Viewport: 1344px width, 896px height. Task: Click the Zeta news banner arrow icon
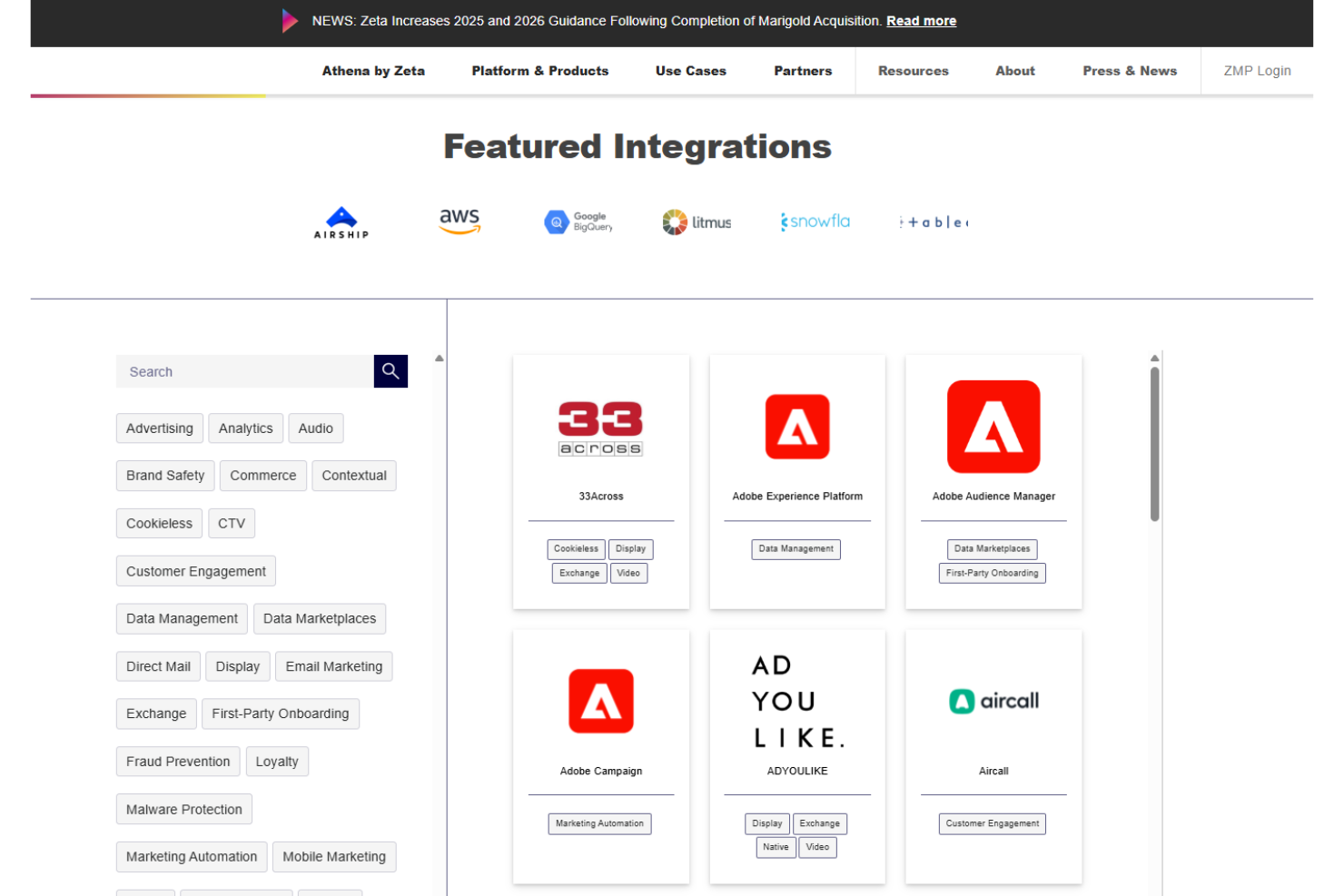[290, 21]
